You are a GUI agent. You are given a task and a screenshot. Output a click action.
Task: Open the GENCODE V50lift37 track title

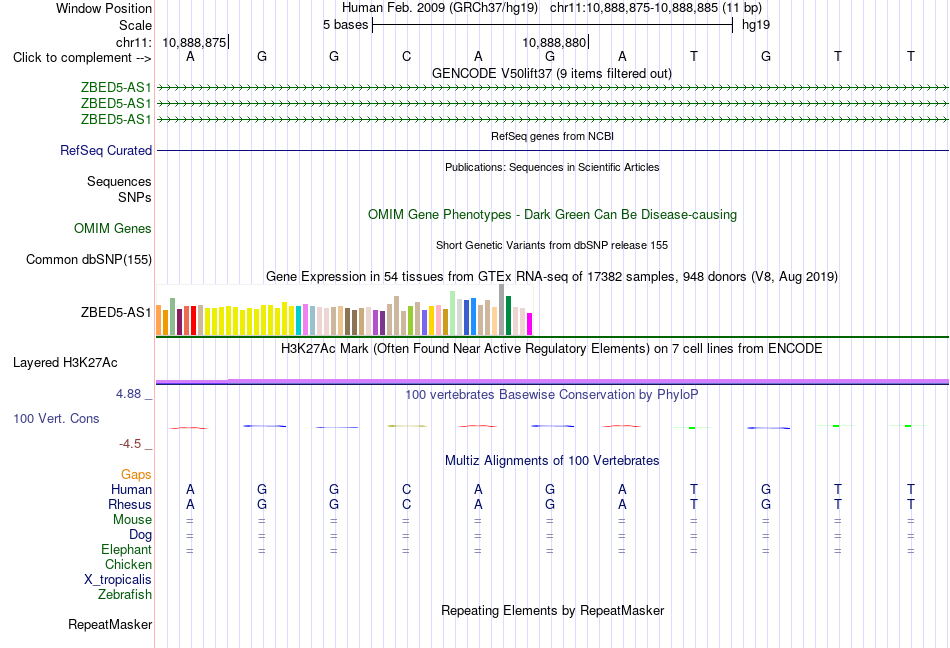click(x=551, y=73)
